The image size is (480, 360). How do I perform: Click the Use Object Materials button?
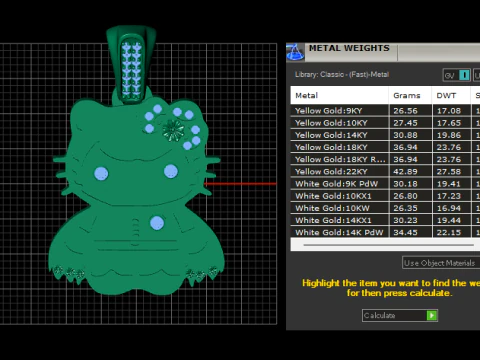pyautogui.click(x=441, y=263)
